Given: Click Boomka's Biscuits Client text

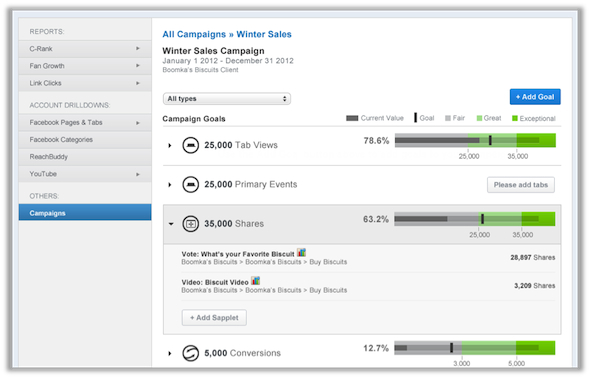Looking at the screenshot, I should click(x=200, y=70).
